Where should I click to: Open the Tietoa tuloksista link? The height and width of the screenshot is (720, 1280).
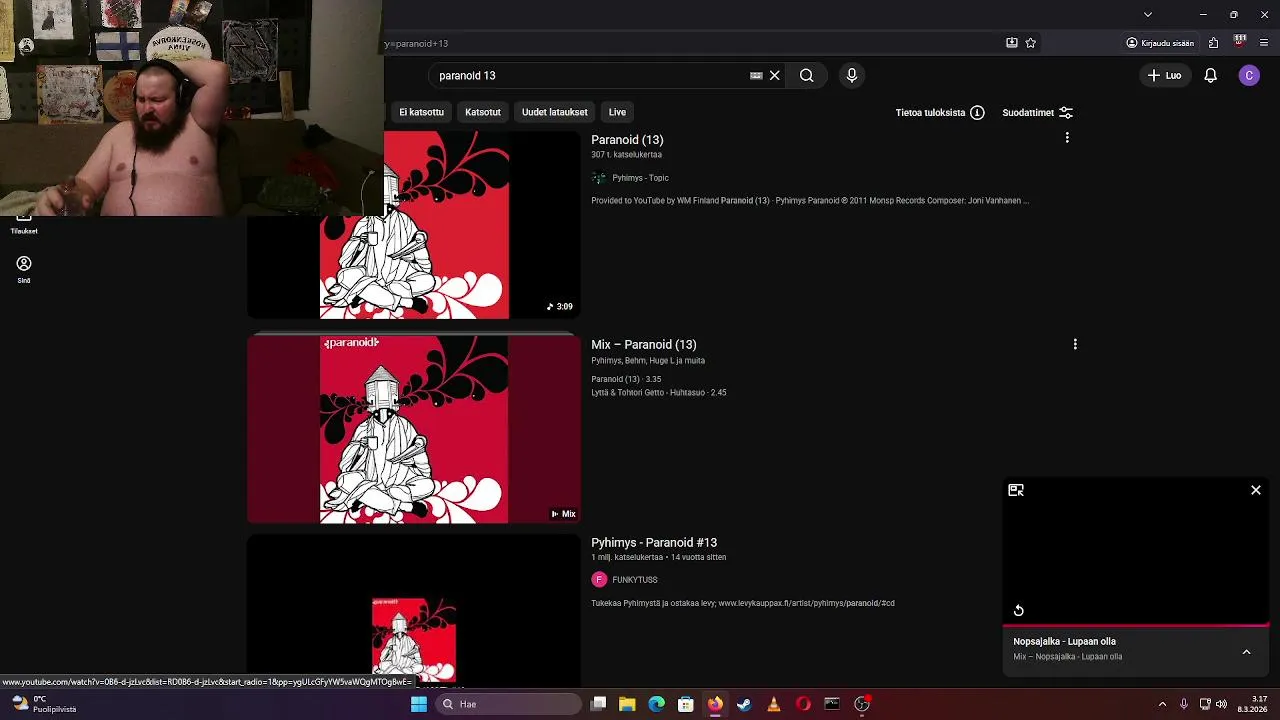[930, 113]
